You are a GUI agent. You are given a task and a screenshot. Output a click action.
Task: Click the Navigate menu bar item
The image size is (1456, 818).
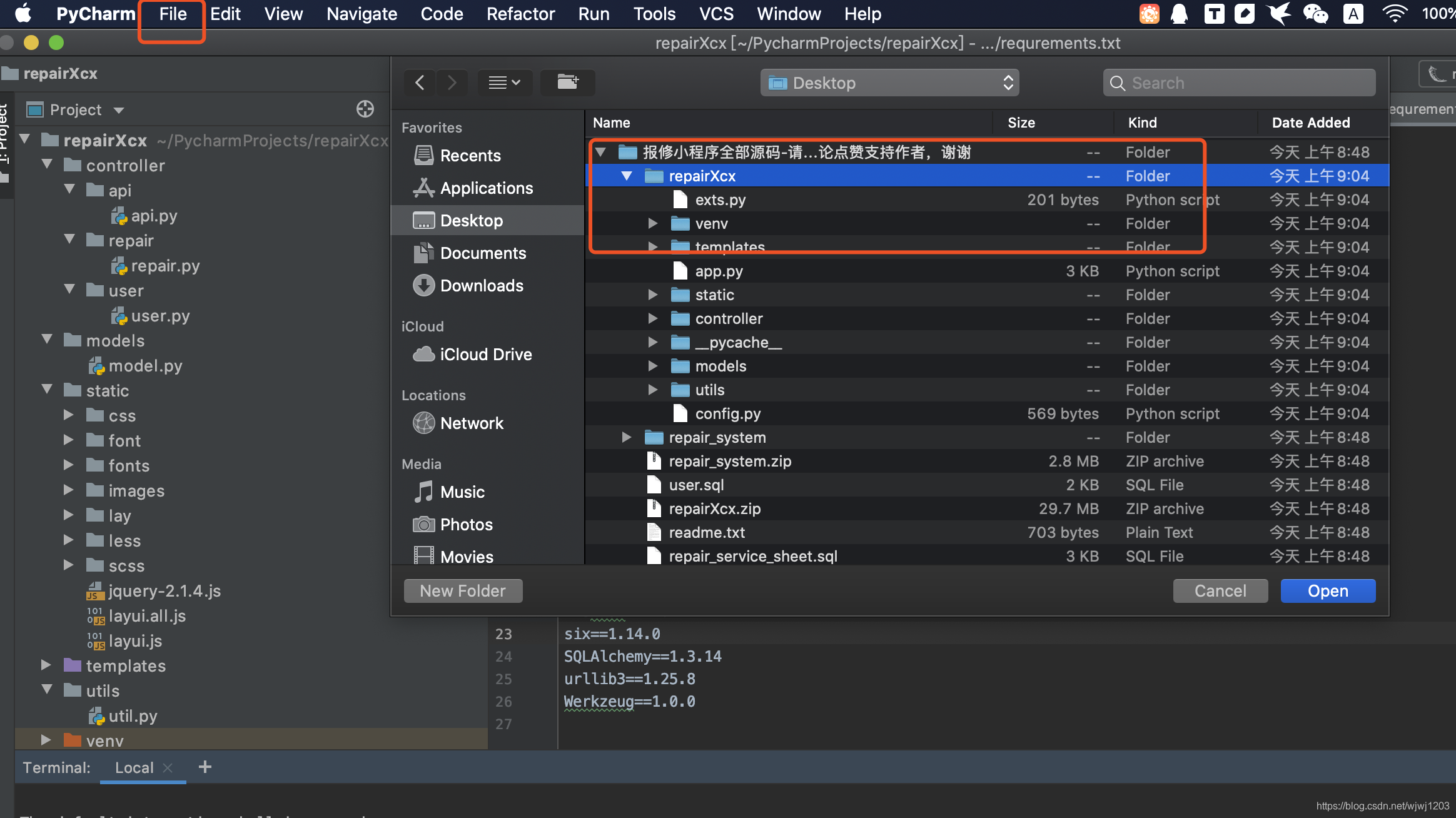click(361, 14)
